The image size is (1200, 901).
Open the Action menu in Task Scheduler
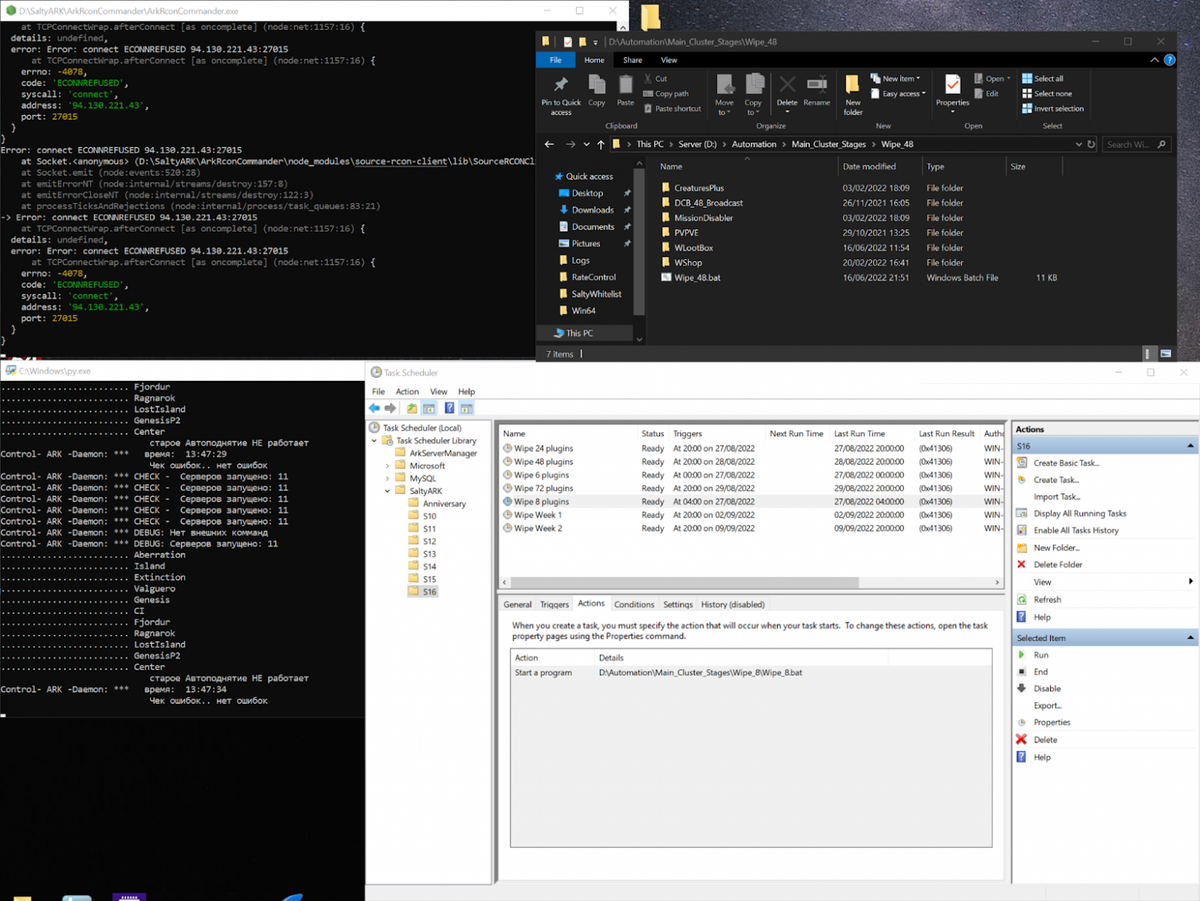(407, 392)
